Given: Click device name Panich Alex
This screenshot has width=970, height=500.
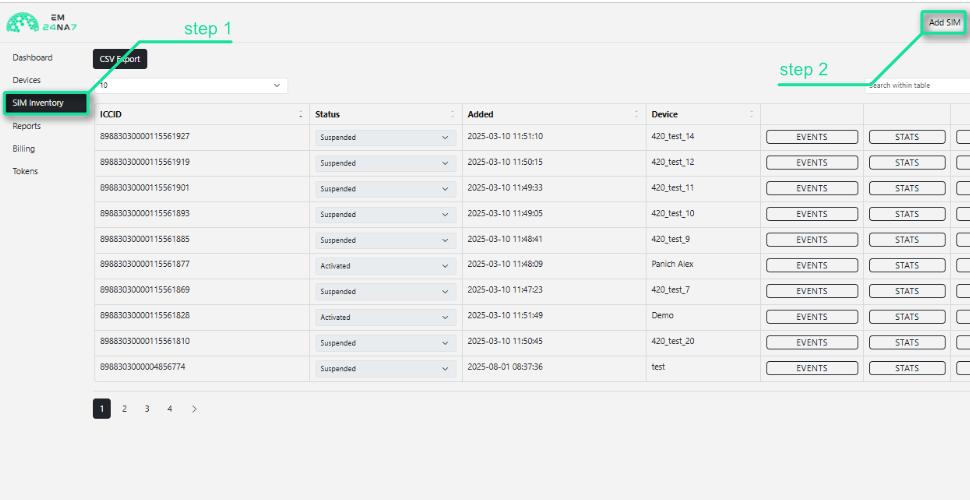Looking at the screenshot, I should click(x=672, y=264).
